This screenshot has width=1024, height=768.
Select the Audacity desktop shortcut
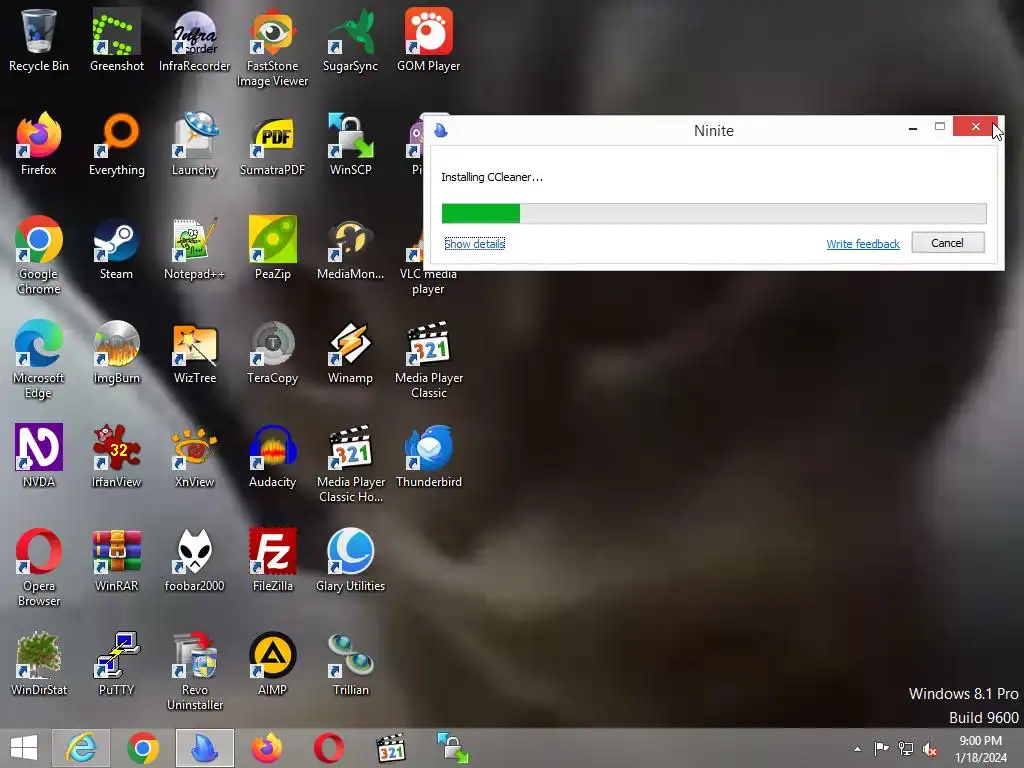272,456
